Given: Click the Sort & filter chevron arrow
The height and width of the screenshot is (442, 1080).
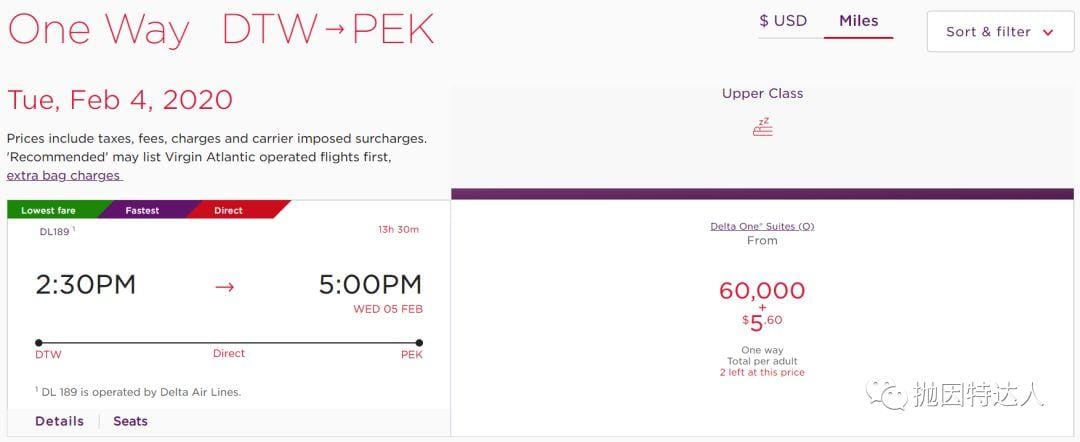Looking at the screenshot, I should click(x=1048, y=32).
